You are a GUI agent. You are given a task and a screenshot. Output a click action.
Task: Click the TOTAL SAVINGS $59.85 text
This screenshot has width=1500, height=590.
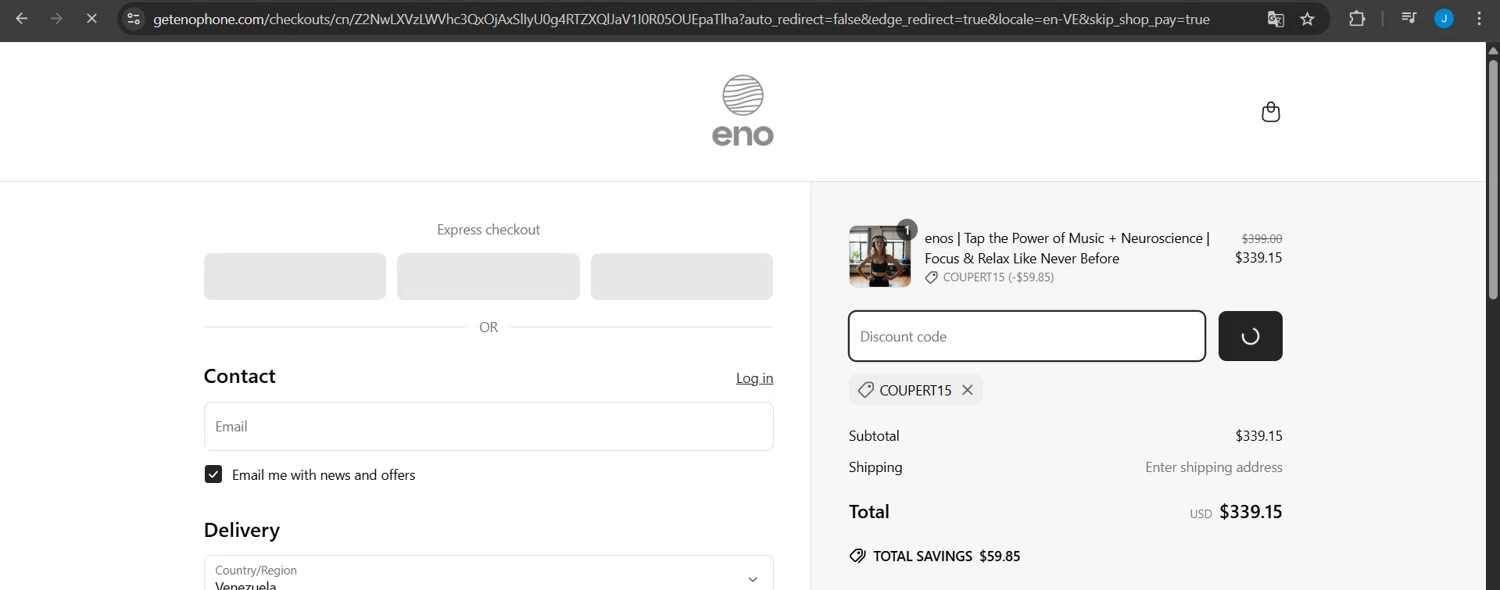coord(946,556)
